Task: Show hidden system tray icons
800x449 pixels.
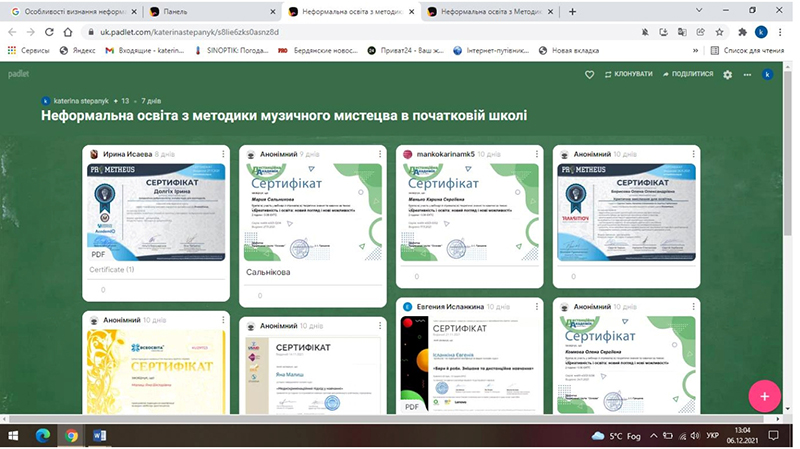Action: [653, 436]
